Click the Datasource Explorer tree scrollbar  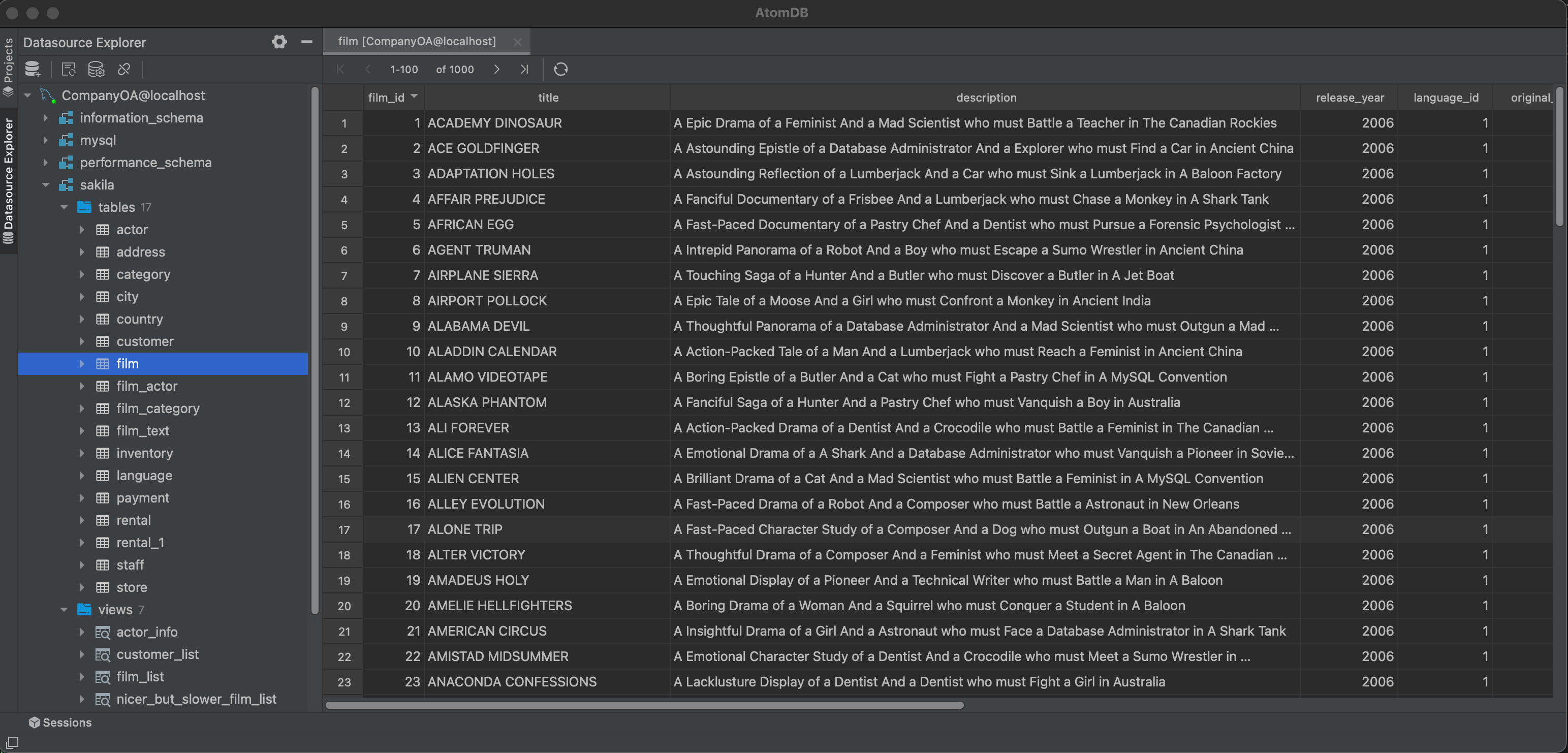[315, 350]
